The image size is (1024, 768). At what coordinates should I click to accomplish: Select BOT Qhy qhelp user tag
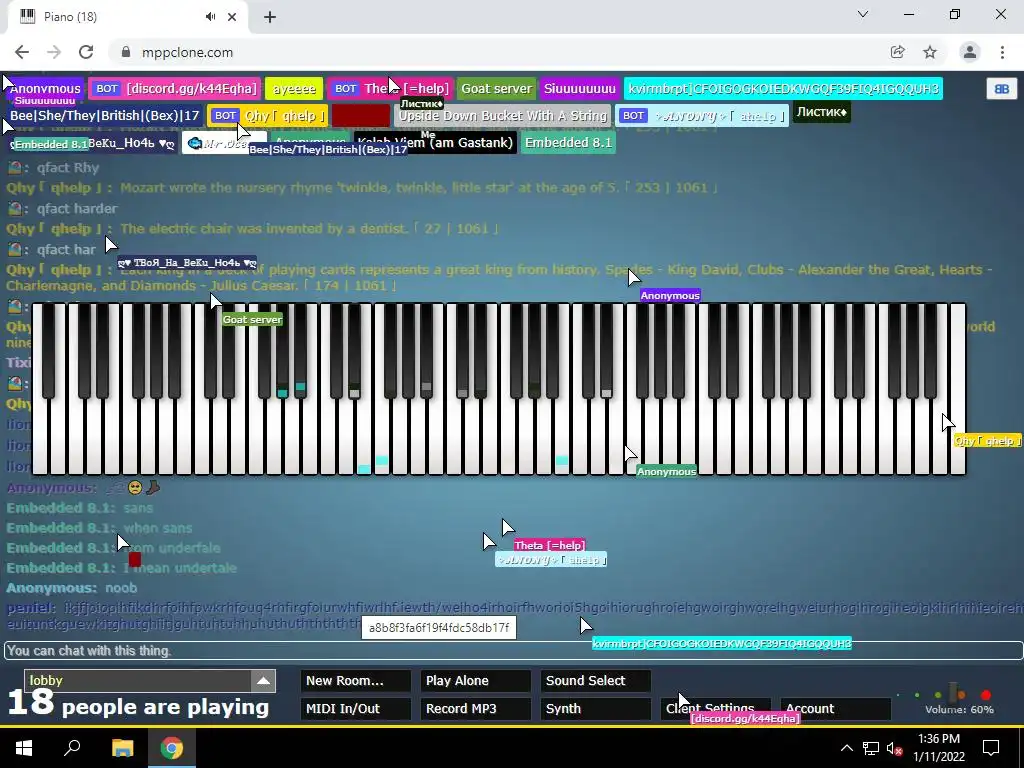[267, 116]
